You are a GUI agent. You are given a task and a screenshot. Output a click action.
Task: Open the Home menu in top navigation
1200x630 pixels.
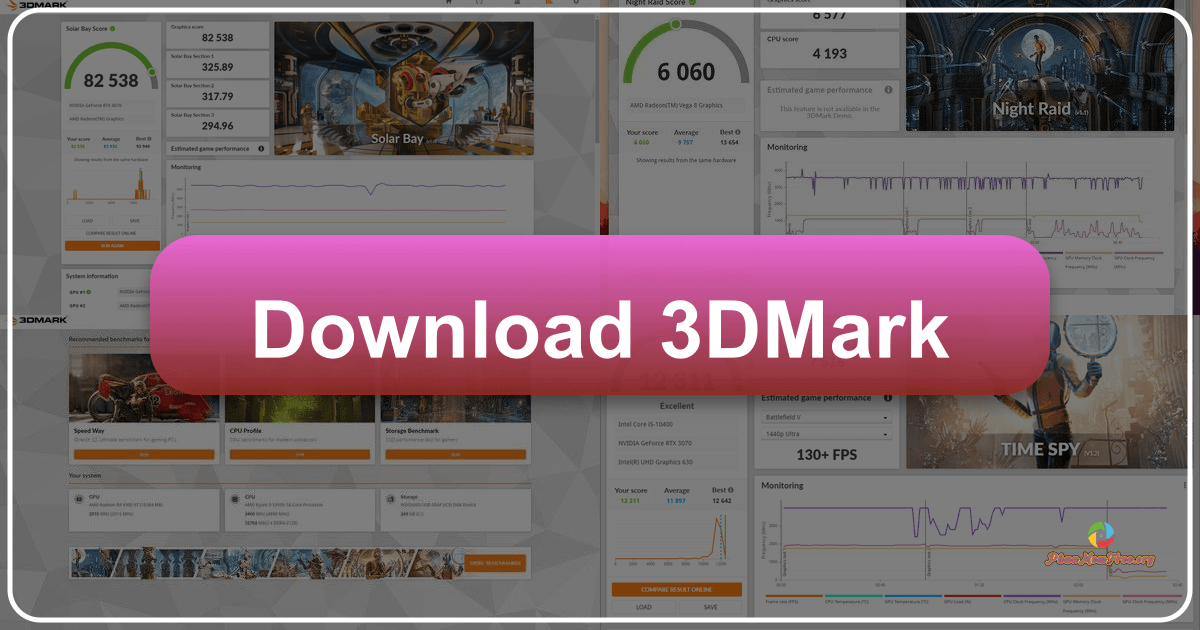coord(448,3)
